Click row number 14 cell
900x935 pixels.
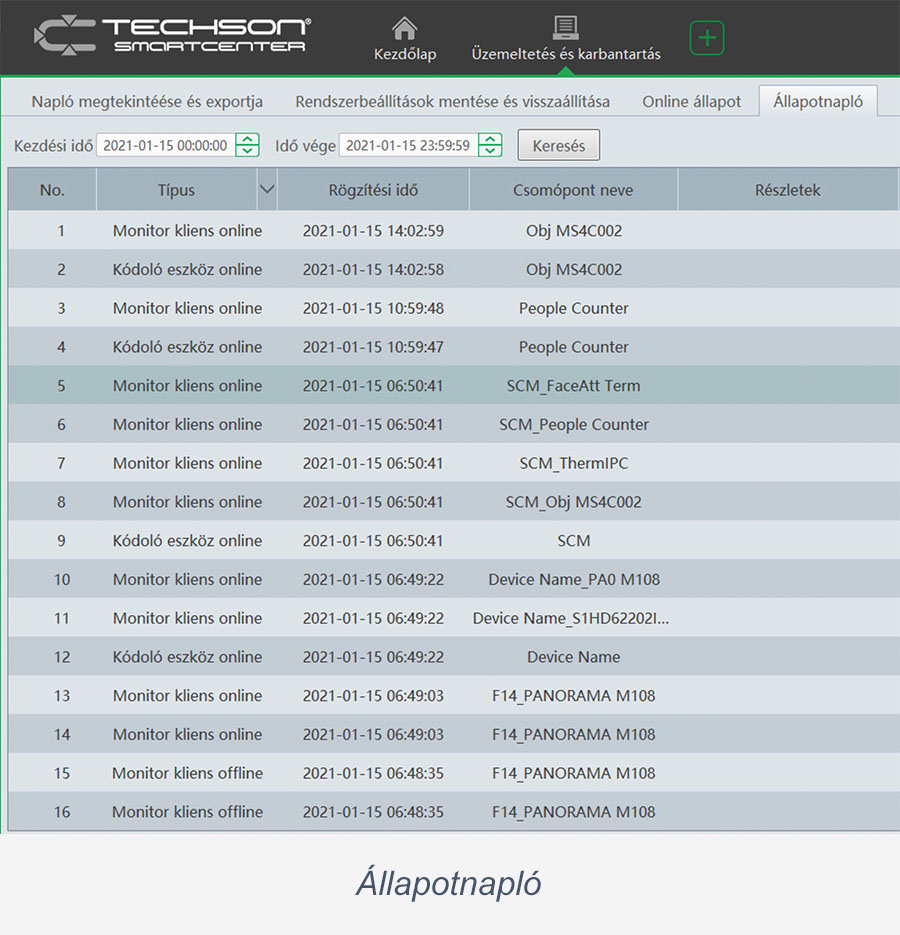61,735
